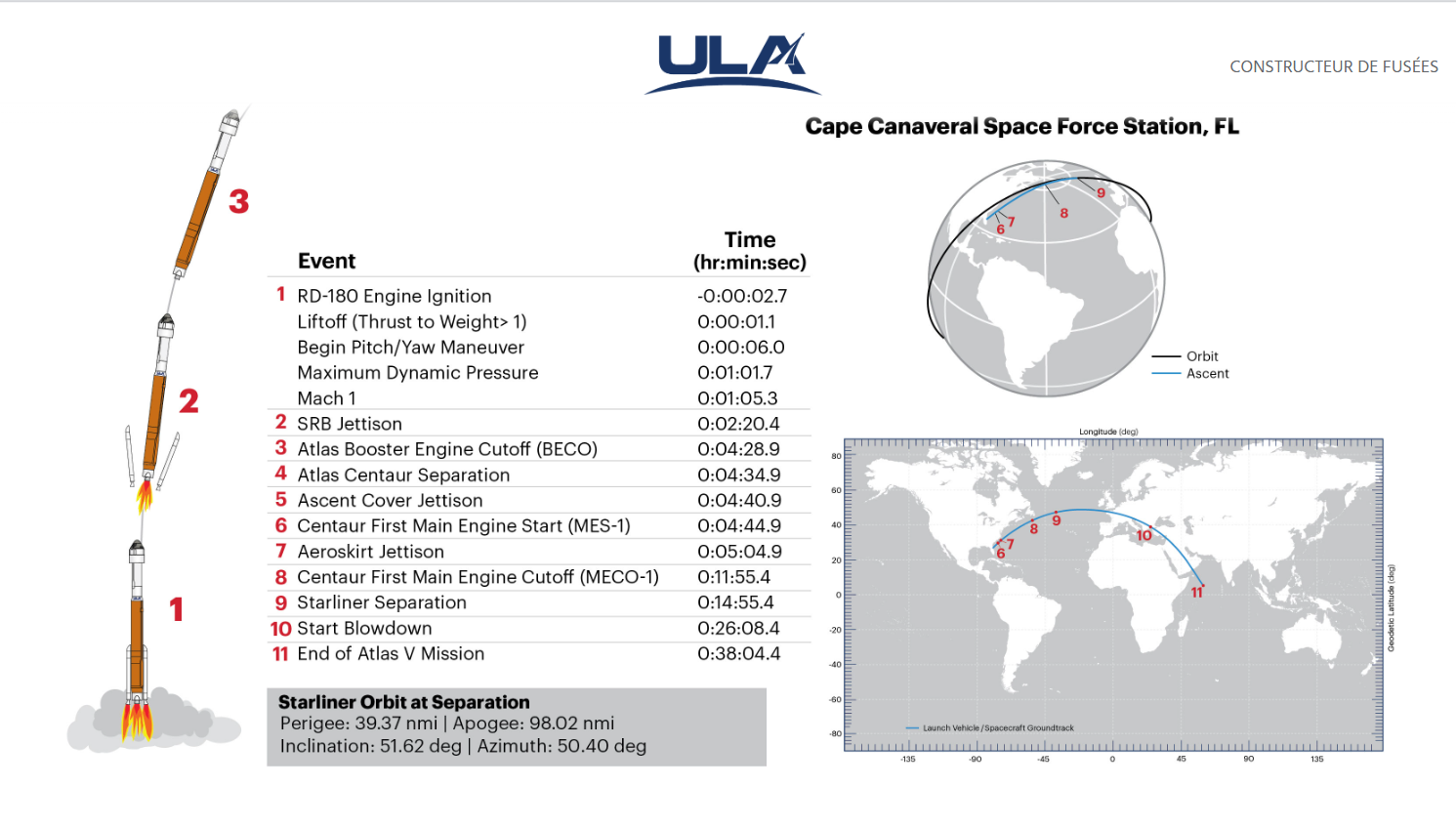The height and width of the screenshot is (828, 1456).
Task: Click the 'Ascent Cover Jettison' event
Action: coord(390,500)
